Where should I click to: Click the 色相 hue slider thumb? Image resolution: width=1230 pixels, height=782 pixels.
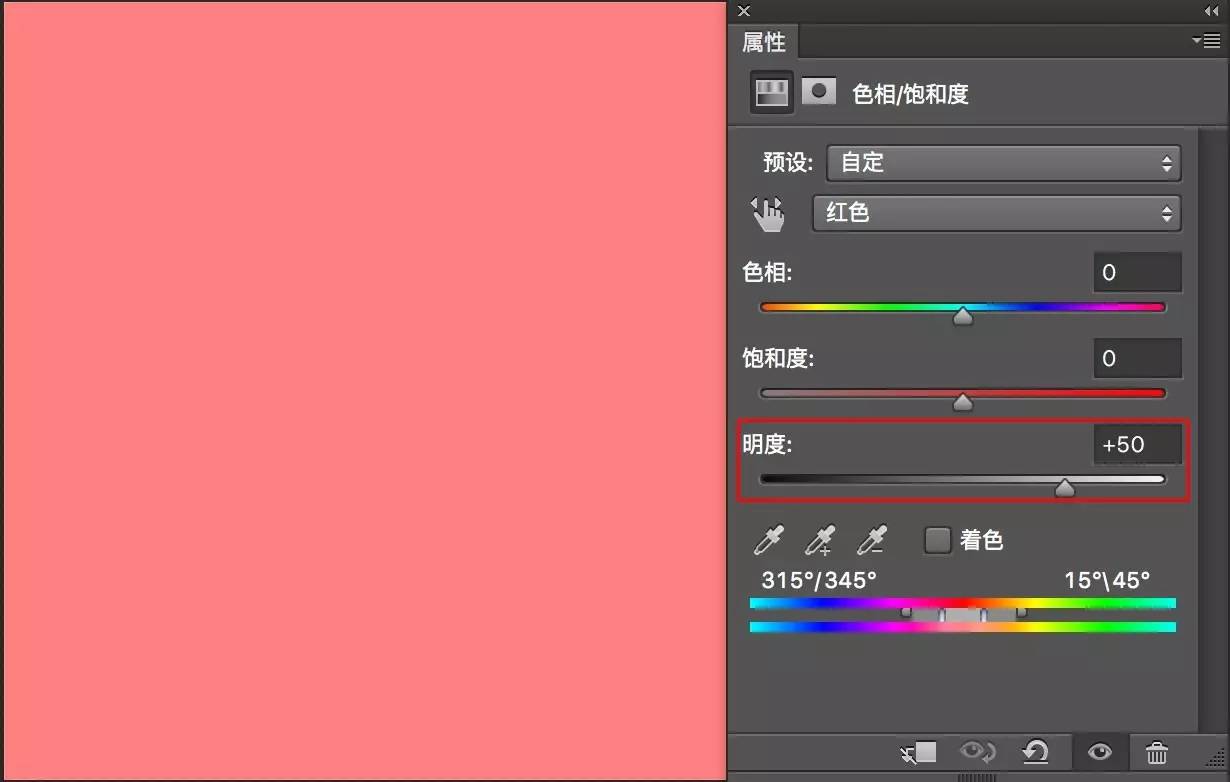(963, 316)
